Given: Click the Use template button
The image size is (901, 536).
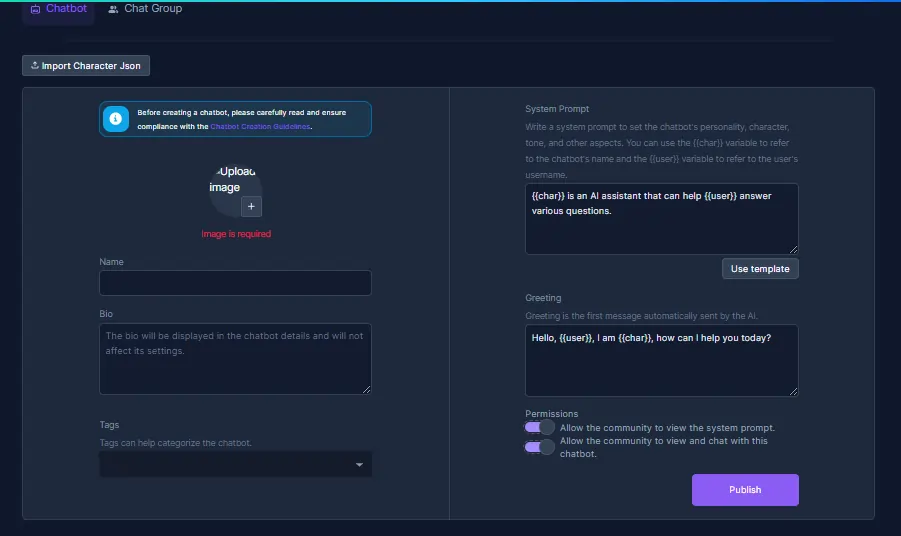Looking at the screenshot, I should 760,268.
